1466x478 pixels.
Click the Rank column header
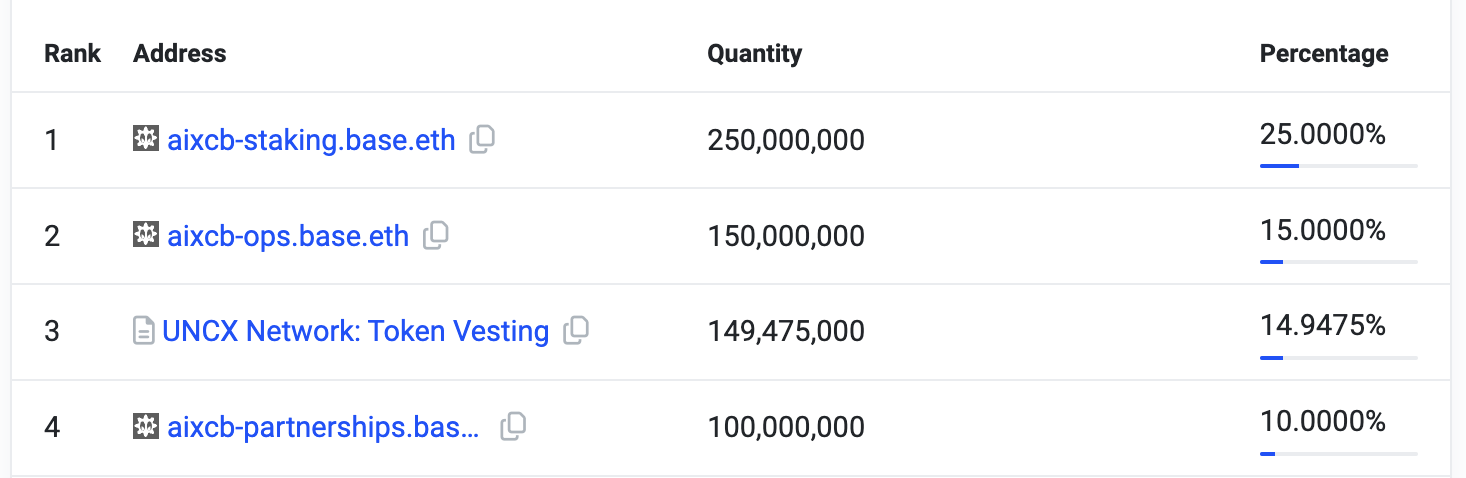[73, 53]
